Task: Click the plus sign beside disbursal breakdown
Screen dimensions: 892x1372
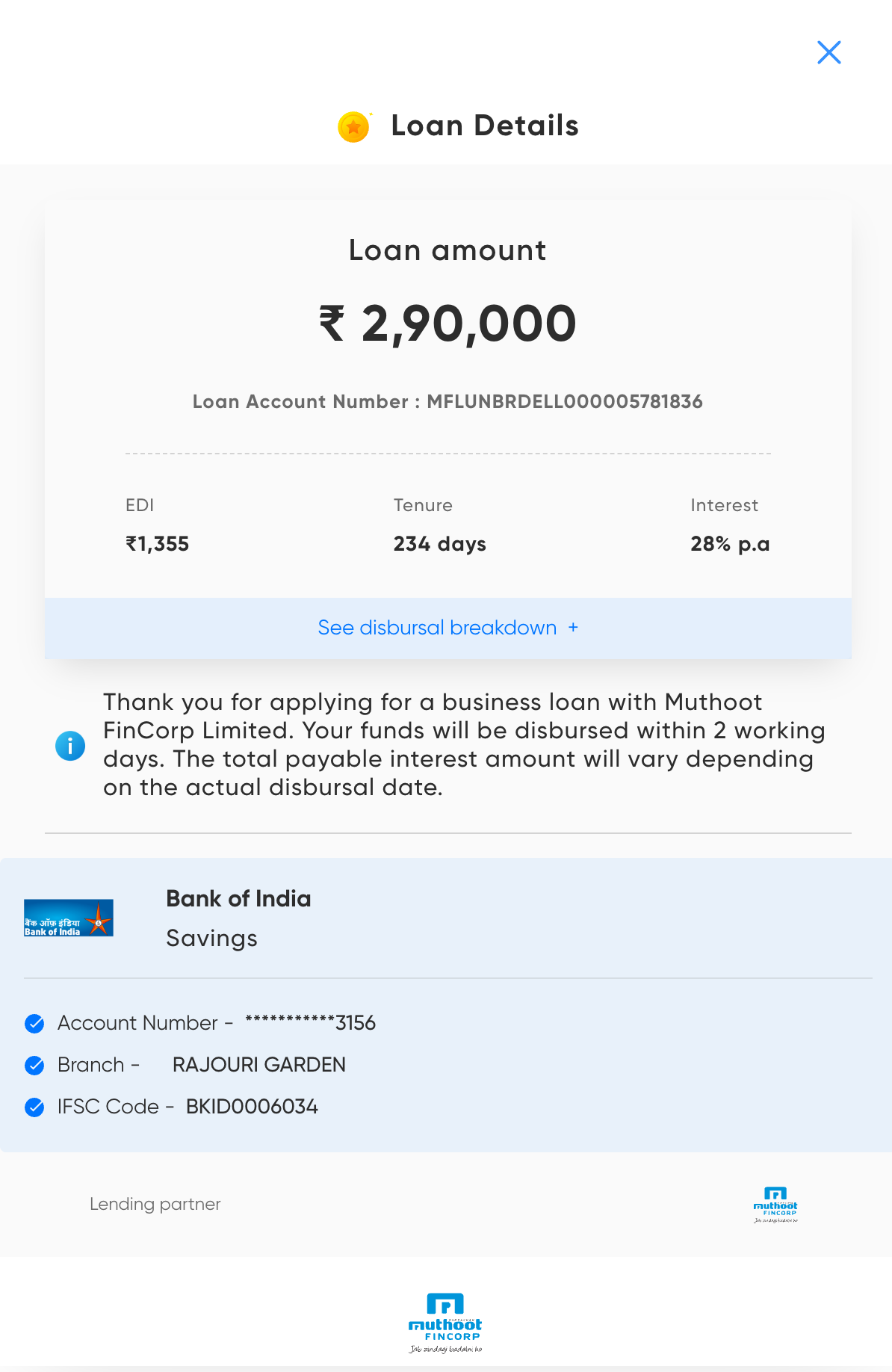Action: pos(573,628)
